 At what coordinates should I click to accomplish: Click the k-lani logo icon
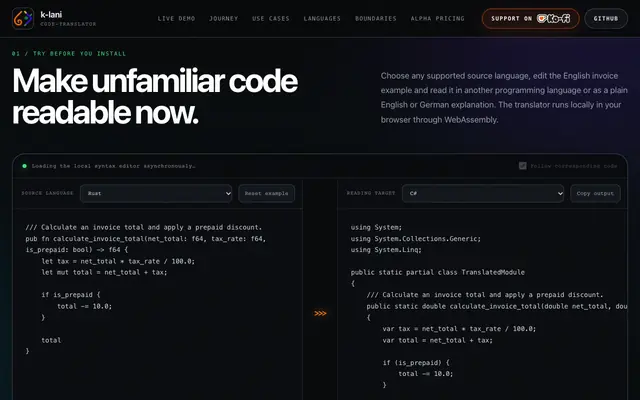tap(23, 18)
